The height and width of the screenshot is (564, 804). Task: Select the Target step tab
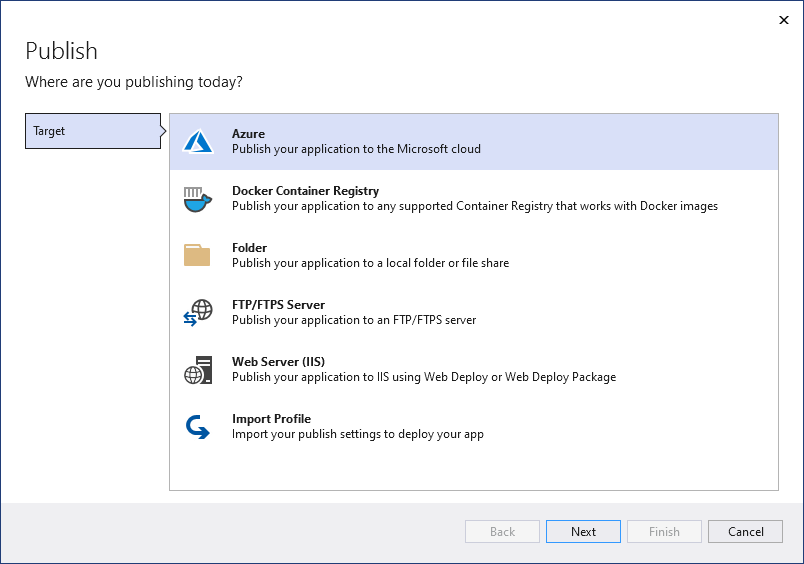[92, 131]
